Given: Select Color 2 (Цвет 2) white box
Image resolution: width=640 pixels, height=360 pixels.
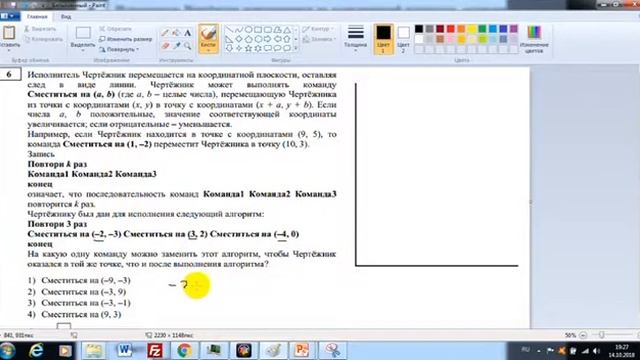Looking at the screenshot, I should 403,33.
